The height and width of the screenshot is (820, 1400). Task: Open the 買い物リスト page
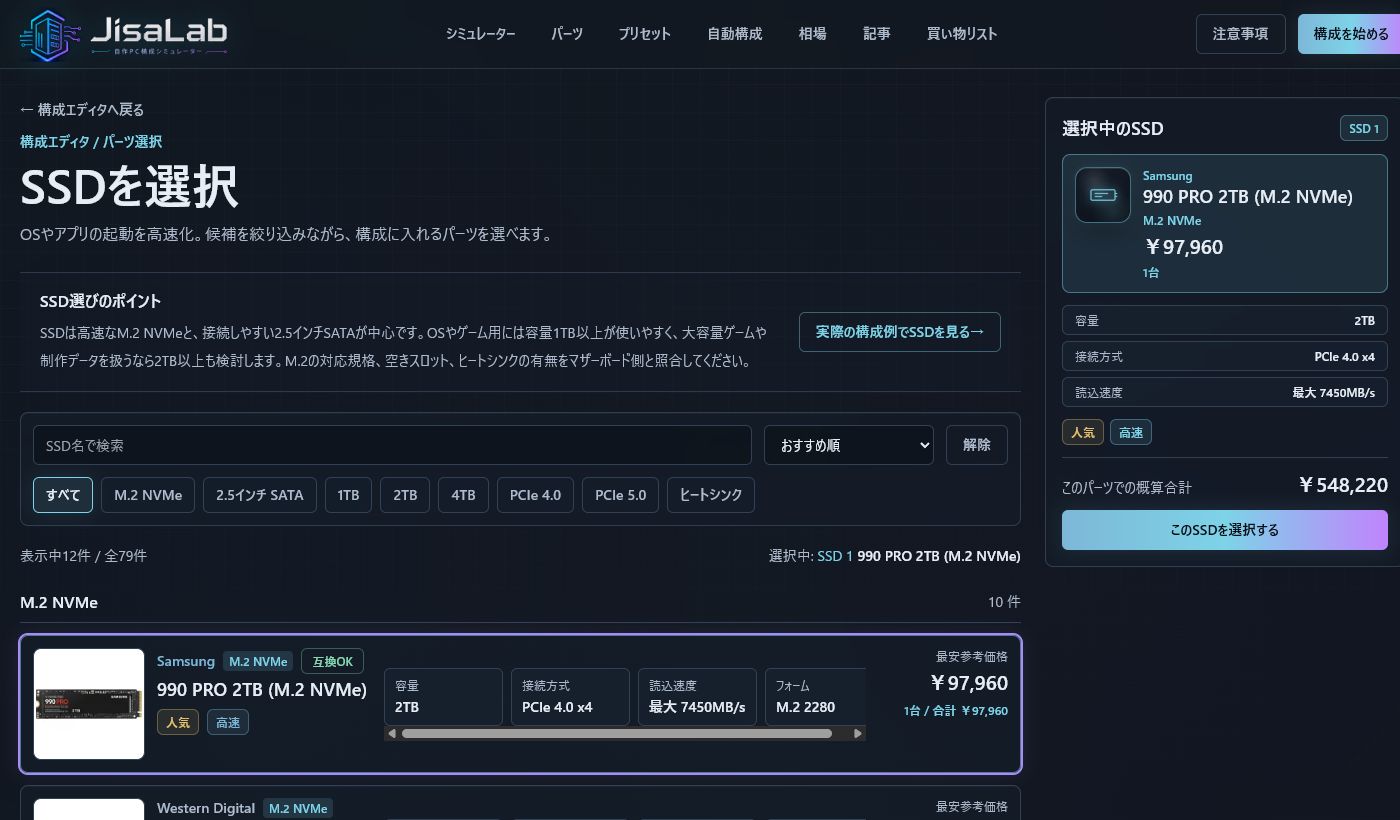[962, 34]
